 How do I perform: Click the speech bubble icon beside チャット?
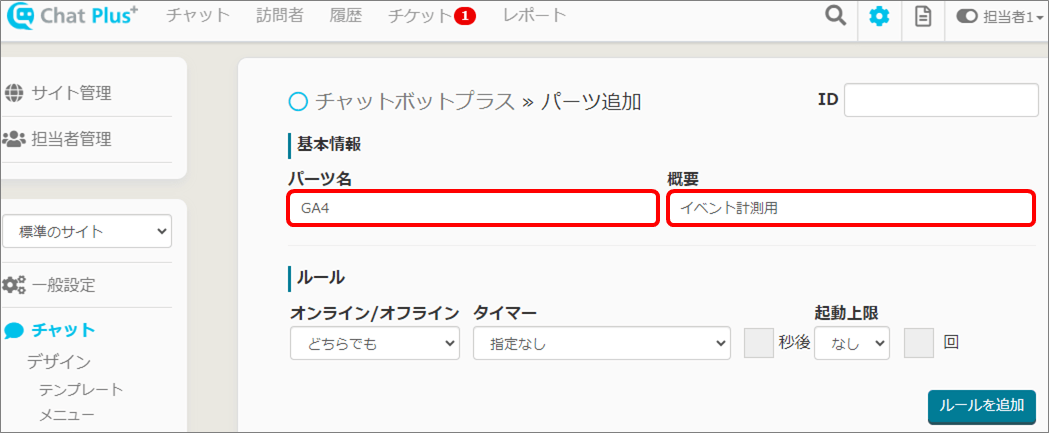13,330
